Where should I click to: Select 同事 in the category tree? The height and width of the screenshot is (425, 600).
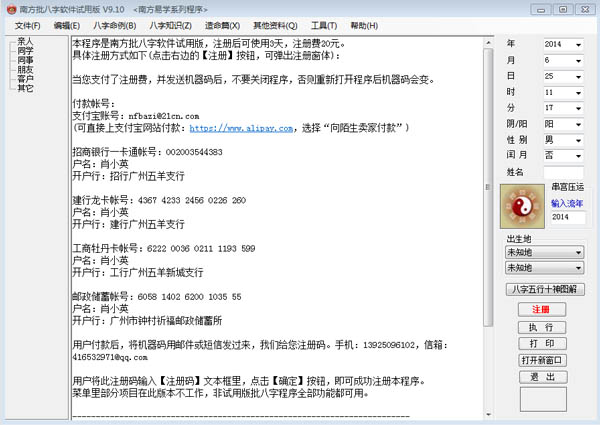(x=25, y=60)
